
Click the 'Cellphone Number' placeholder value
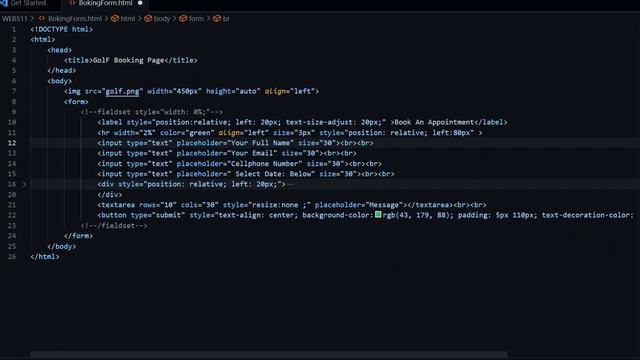(264, 164)
